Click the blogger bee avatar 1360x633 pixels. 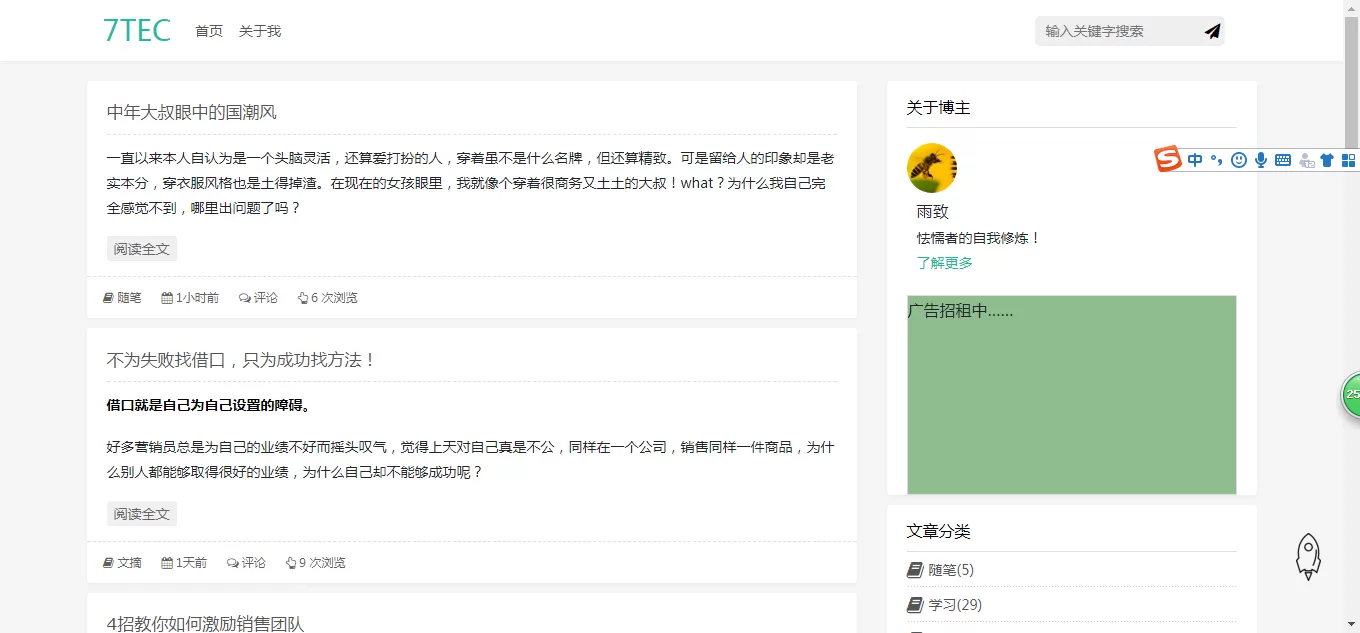(x=931, y=168)
